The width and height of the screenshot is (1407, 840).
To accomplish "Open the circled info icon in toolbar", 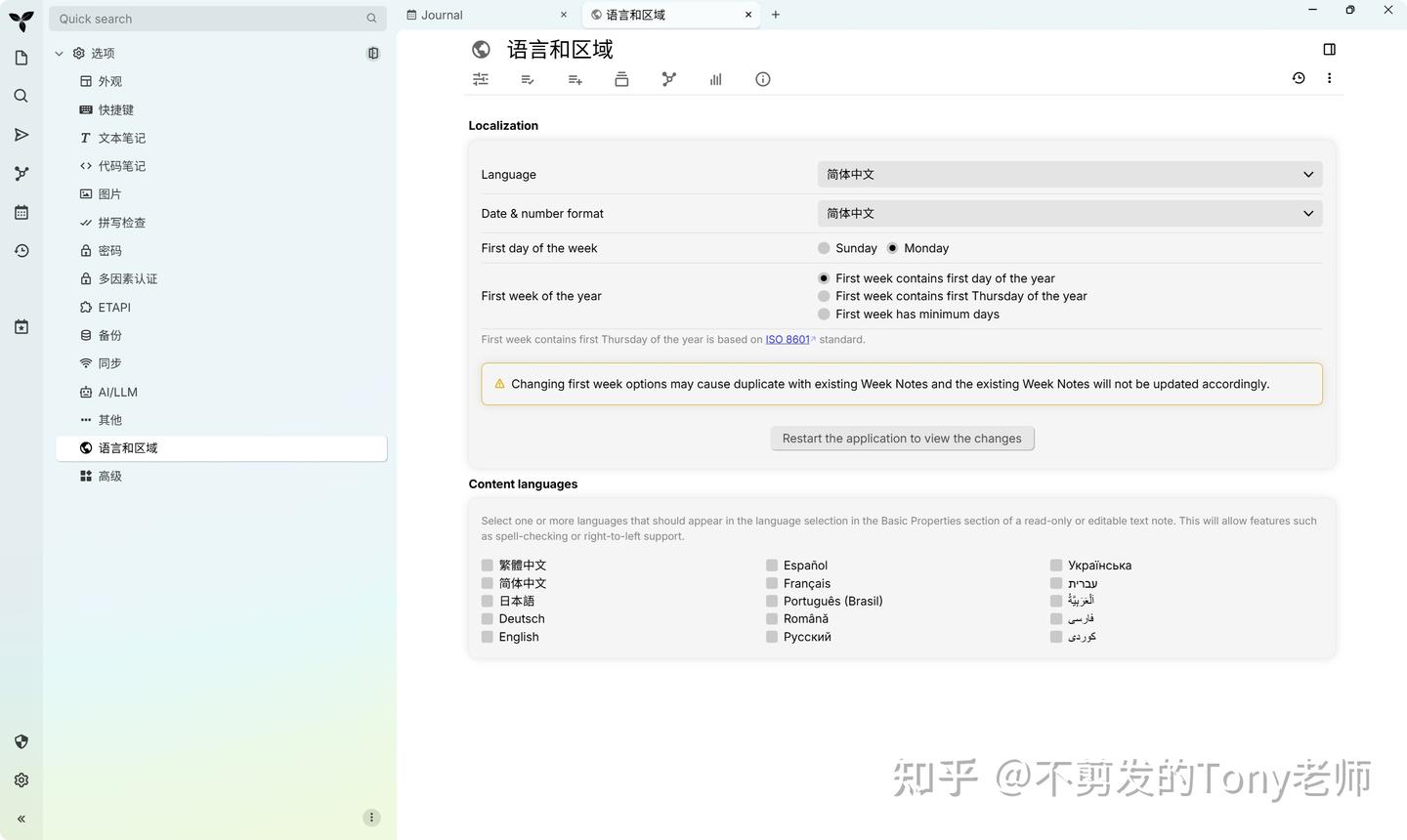I will tap(762, 79).
